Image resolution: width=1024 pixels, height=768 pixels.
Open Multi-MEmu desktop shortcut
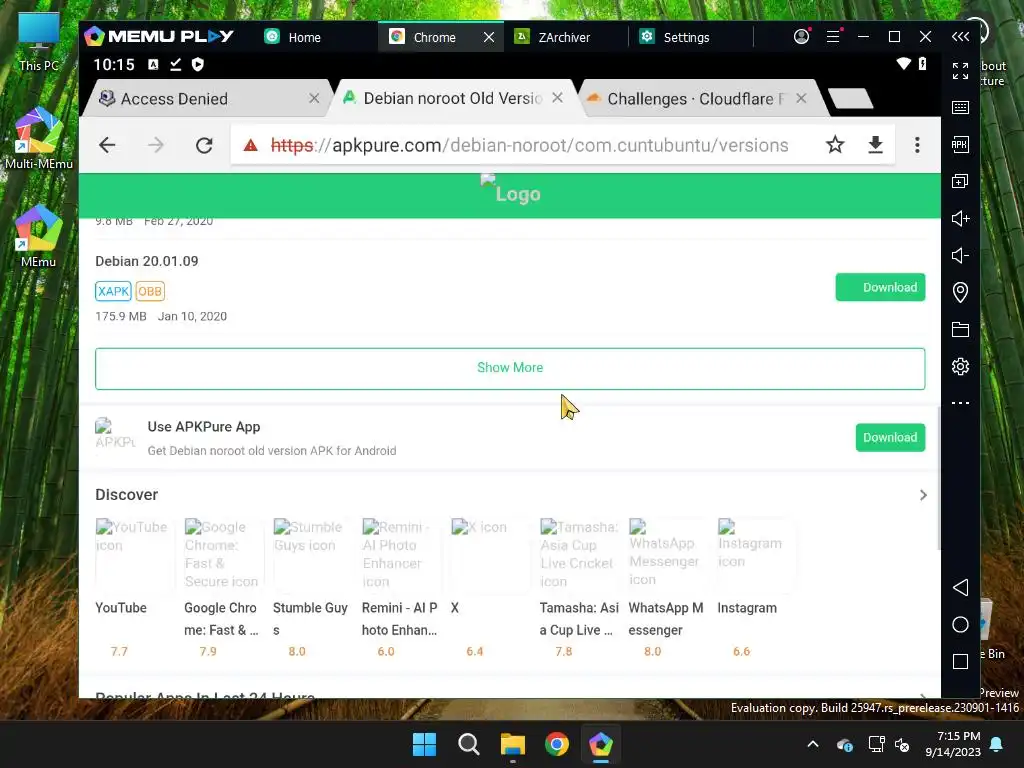click(x=39, y=138)
